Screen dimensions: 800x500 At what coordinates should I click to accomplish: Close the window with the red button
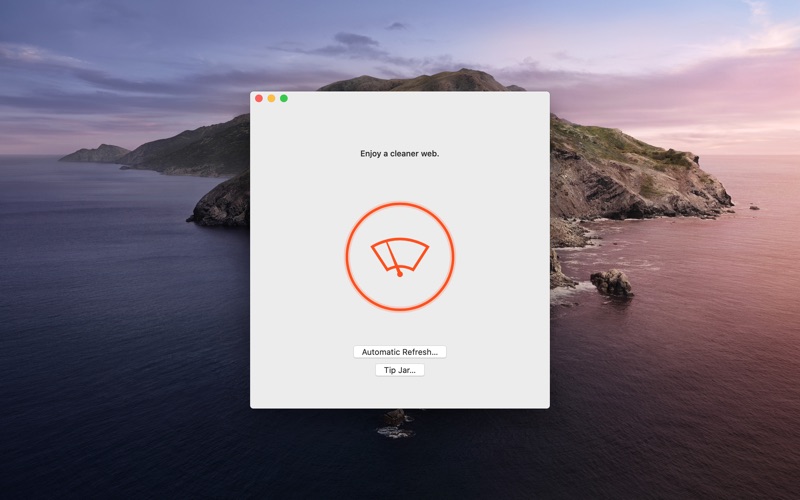pyautogui.click(x=259, y=98)
